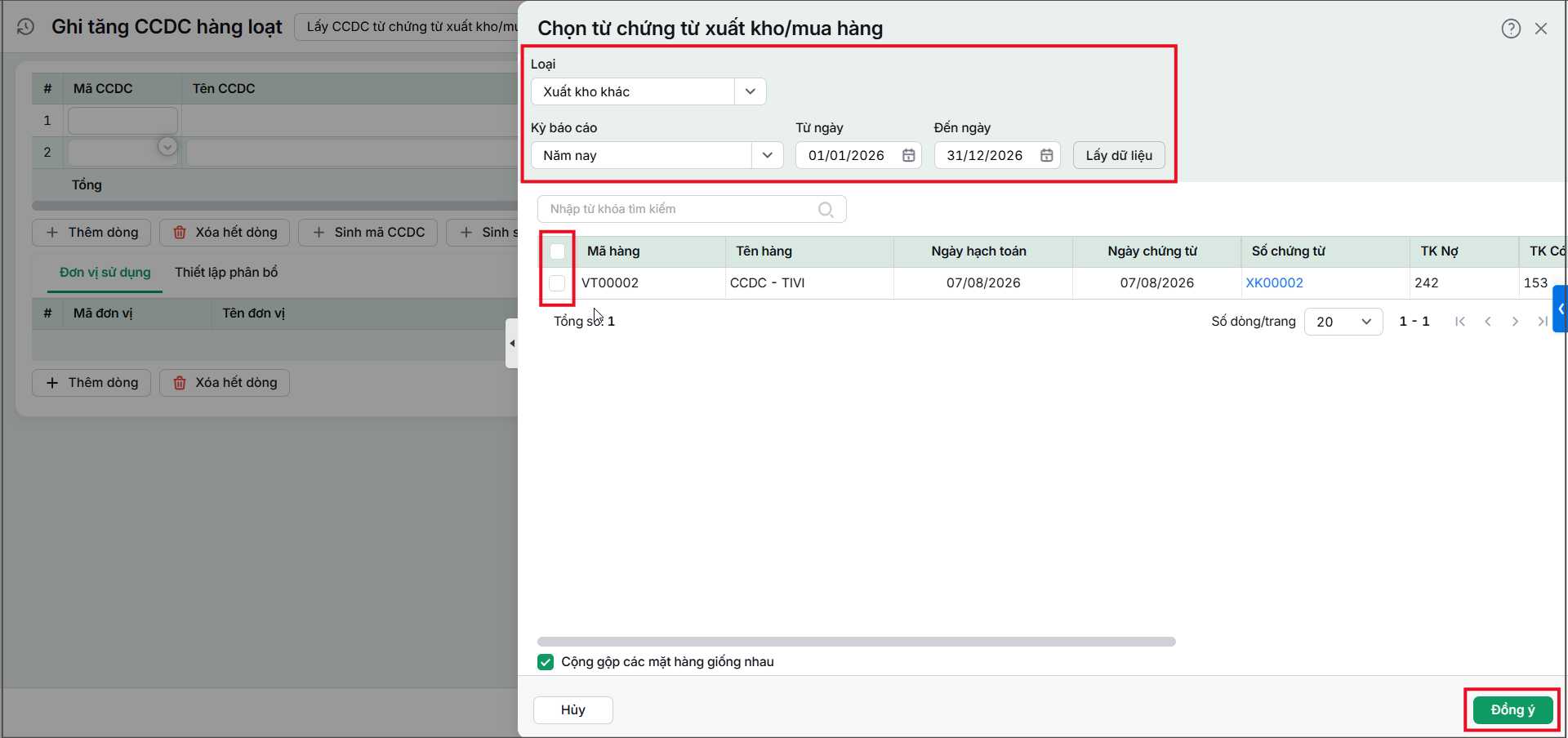Check the VT00002 row checkbox
The image size is (1568, 738).
click(x=557, y=283)
